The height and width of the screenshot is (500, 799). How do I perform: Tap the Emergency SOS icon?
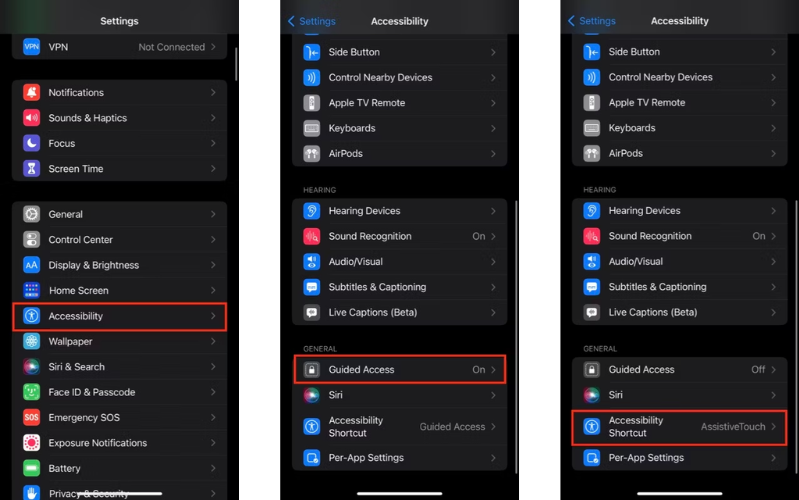(x=31, y=417)
